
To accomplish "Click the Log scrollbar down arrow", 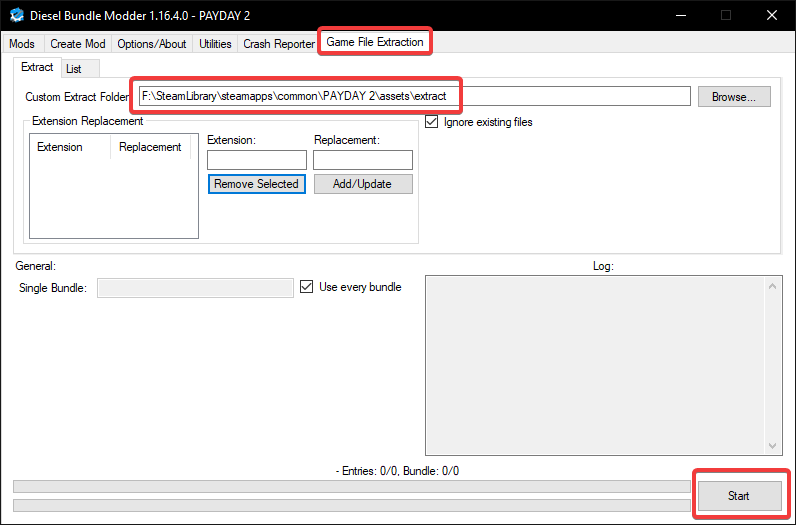I will (772, 446).
